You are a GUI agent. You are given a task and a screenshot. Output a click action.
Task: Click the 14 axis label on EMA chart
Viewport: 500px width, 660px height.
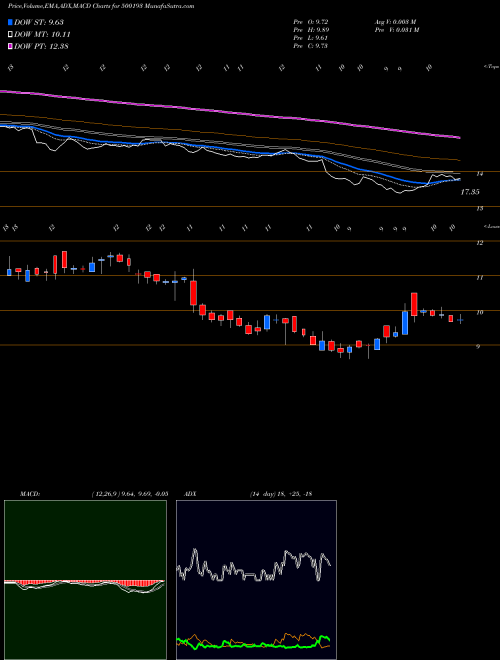point(480,173)
